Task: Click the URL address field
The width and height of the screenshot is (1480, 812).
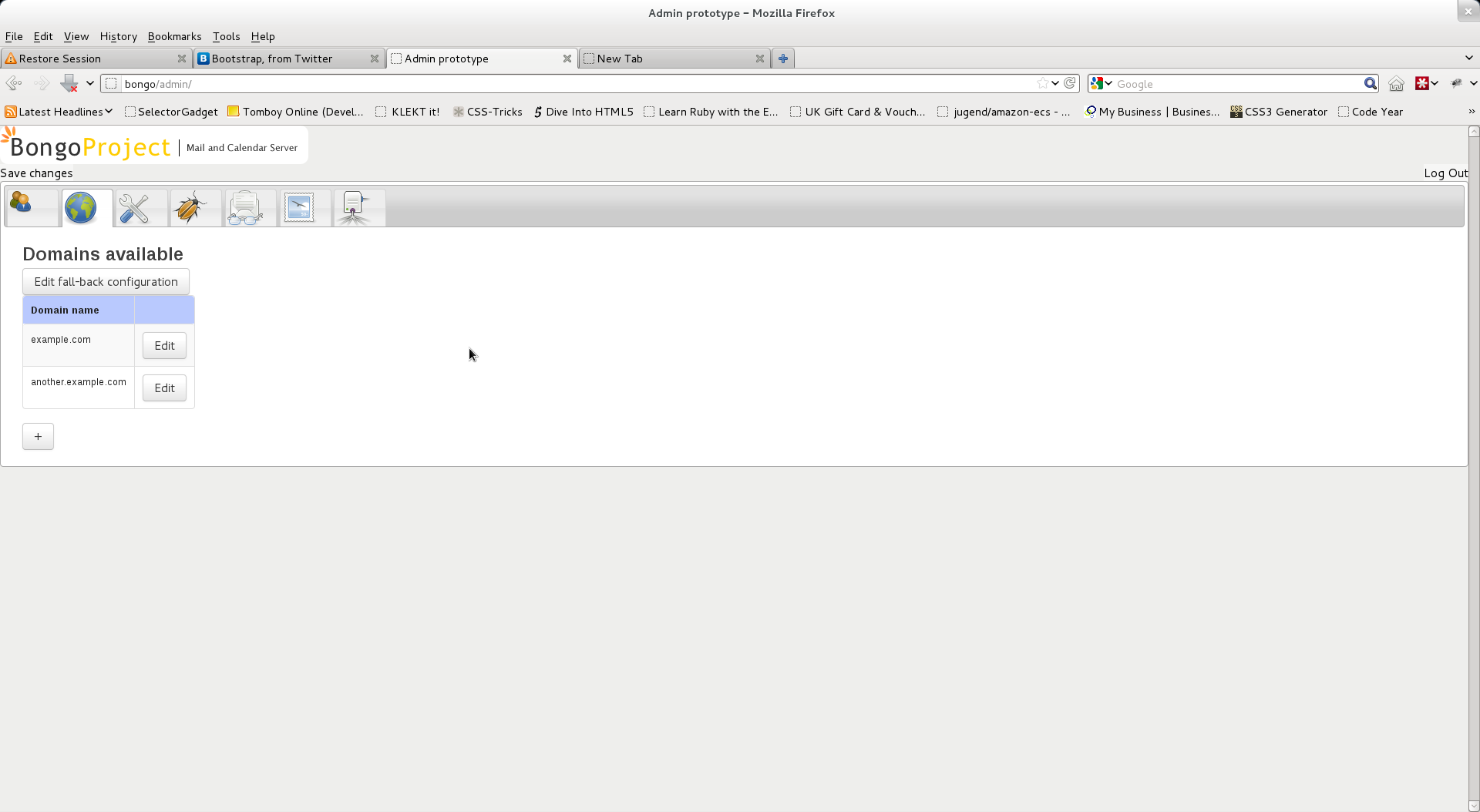Action: point(578,83)
